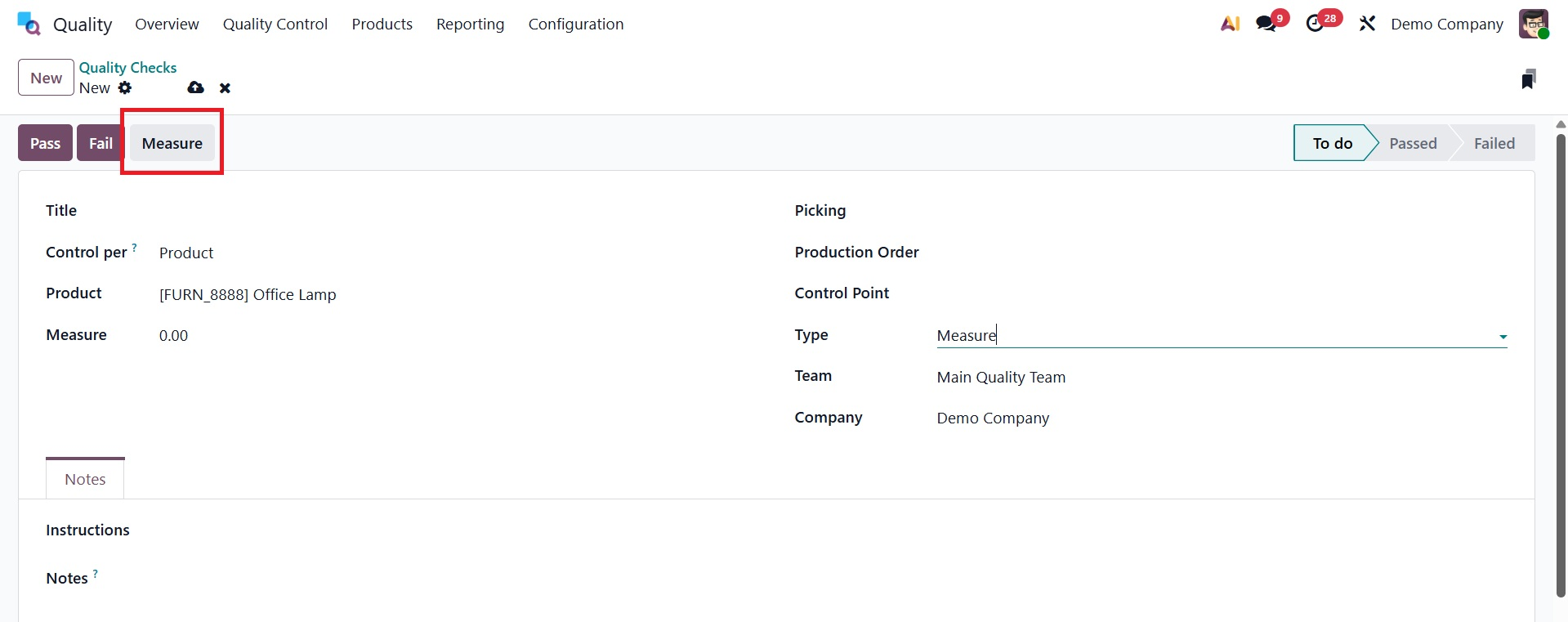1568x622 pixels.
Task: Open the Reporting menu
Action: (x=470, y=24)
